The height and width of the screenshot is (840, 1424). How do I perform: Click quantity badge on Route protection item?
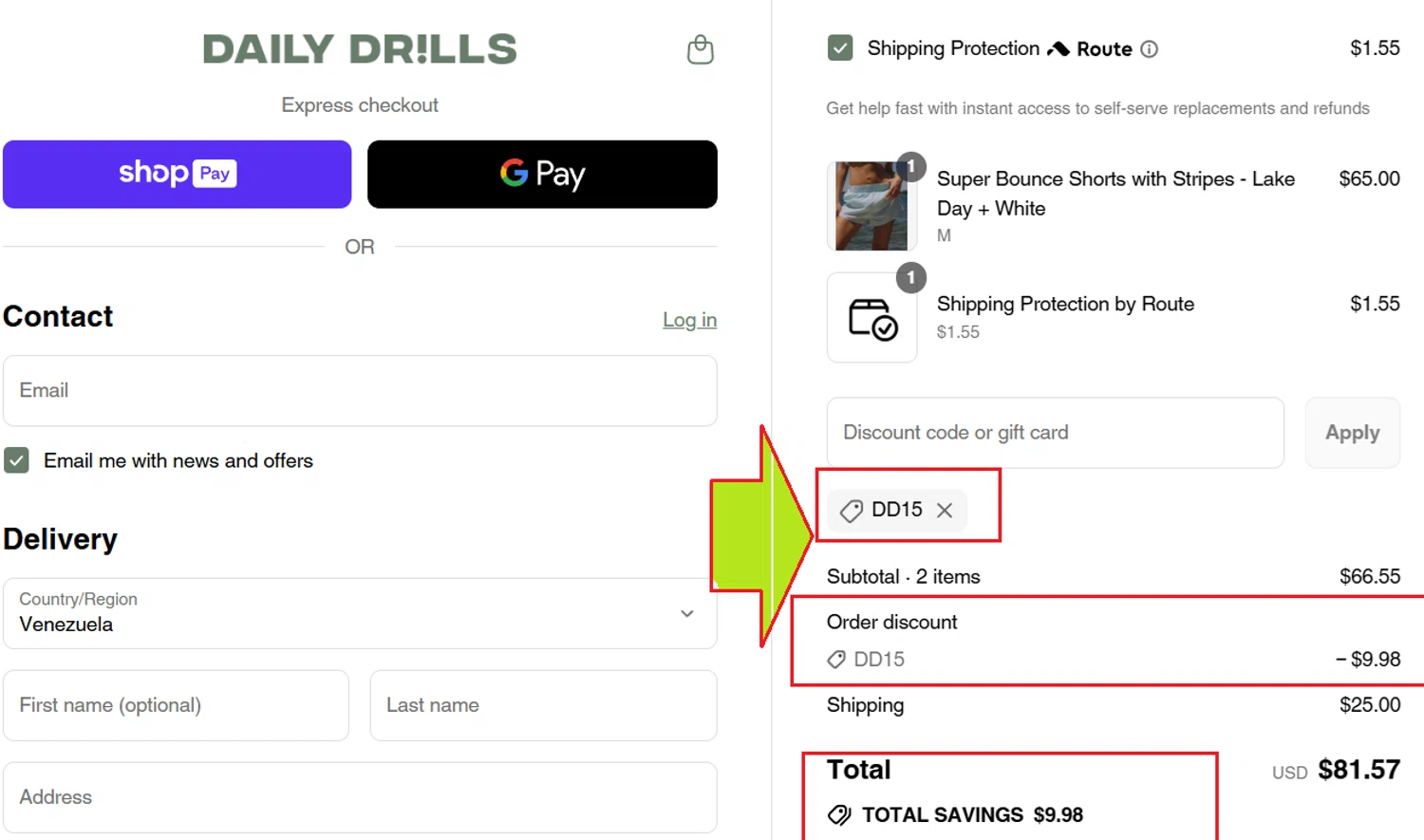(910, 278)
